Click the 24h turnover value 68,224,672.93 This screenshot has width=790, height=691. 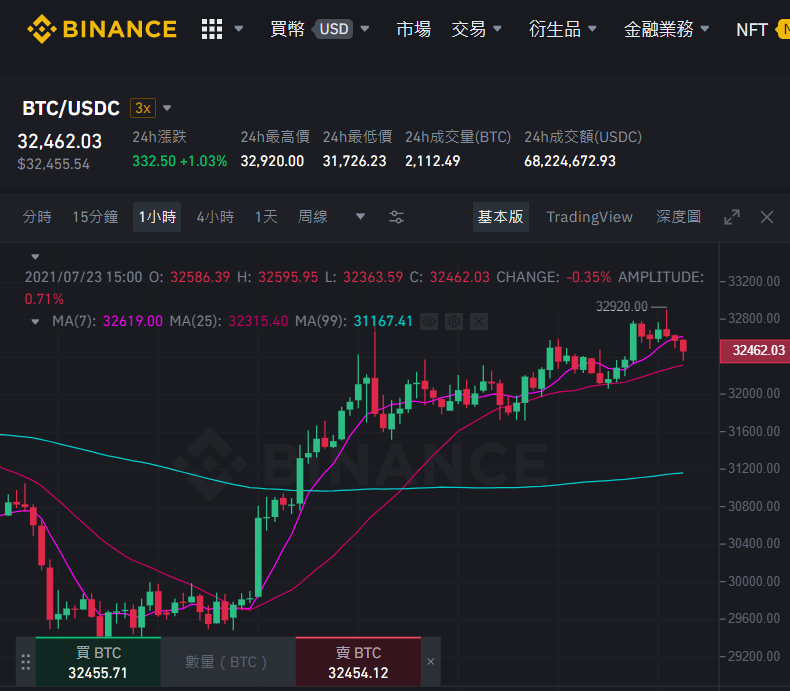[x=570, y=161]
